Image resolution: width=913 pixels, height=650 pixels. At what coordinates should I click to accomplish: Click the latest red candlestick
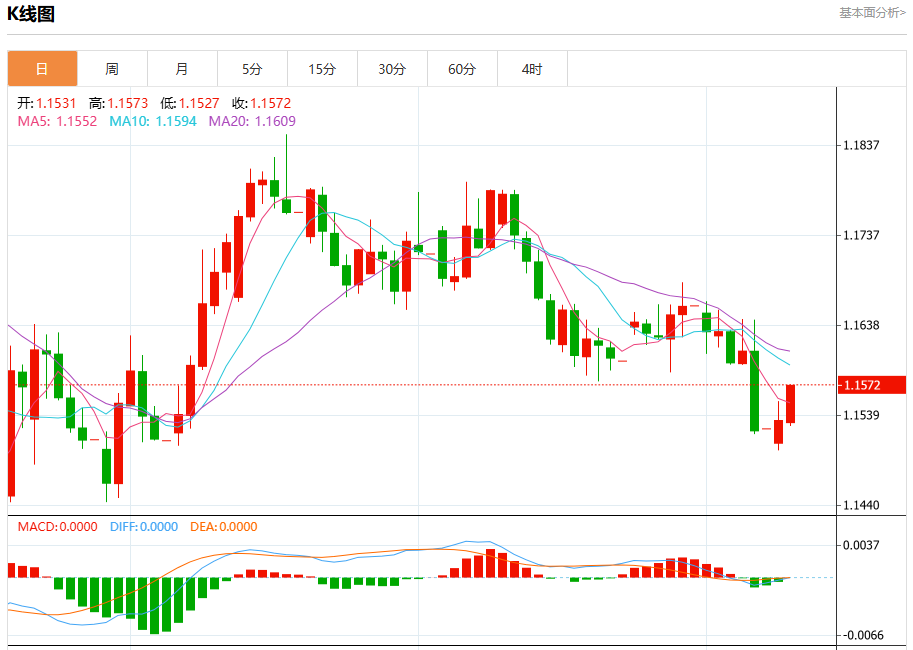790,404
